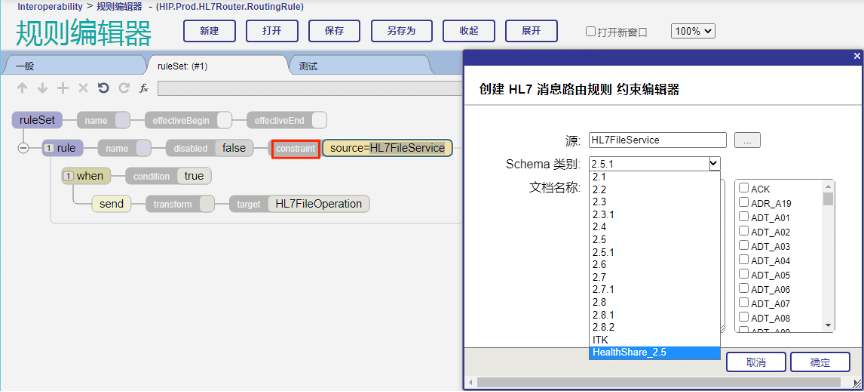This screenshot has width=864, height=392.
Task: Check the ADT_A05 checkbox
Action: click(x=743, y=274)
